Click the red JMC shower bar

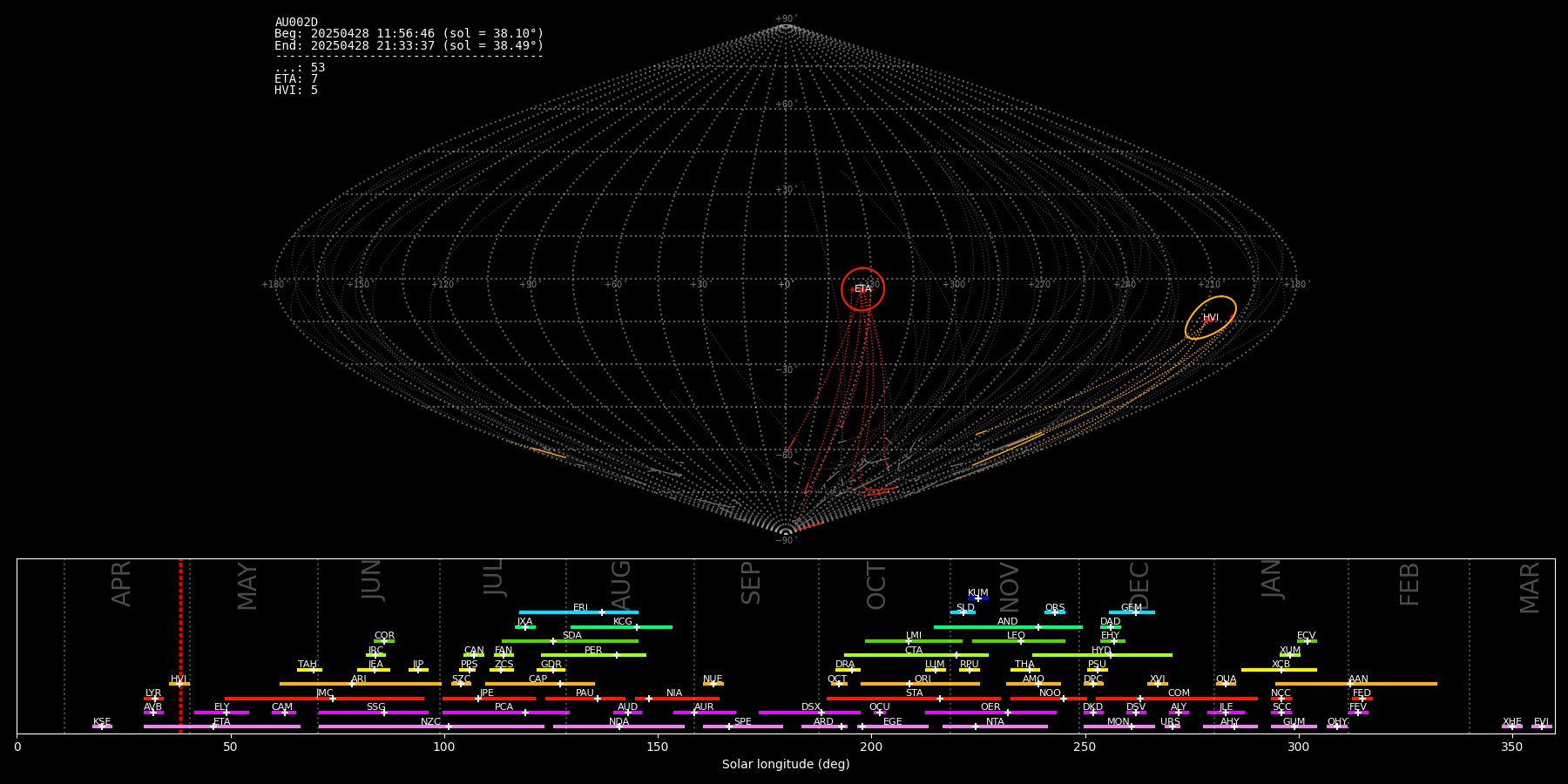[325, 699]
